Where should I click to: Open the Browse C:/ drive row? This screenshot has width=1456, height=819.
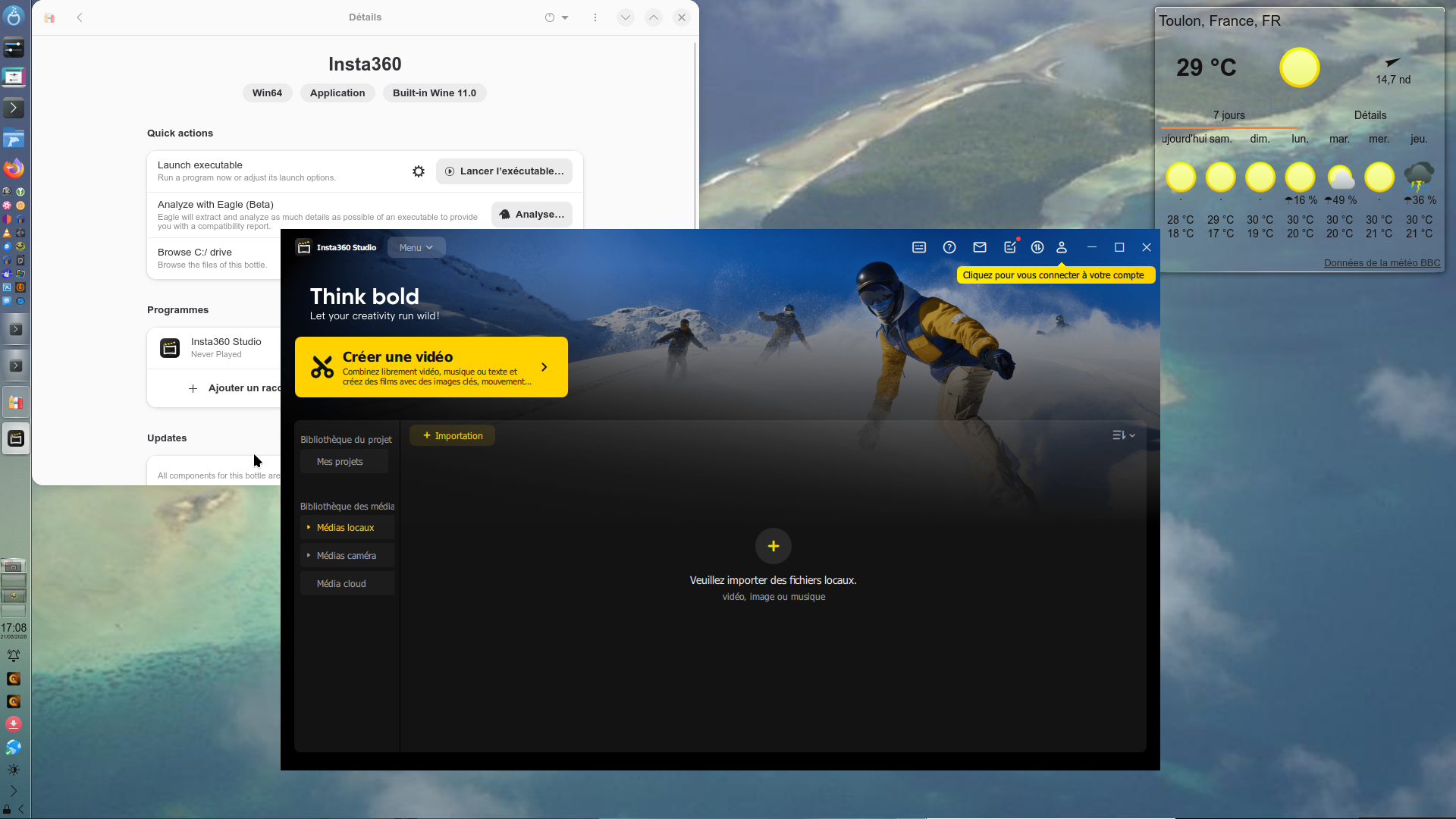pos(214,258)
